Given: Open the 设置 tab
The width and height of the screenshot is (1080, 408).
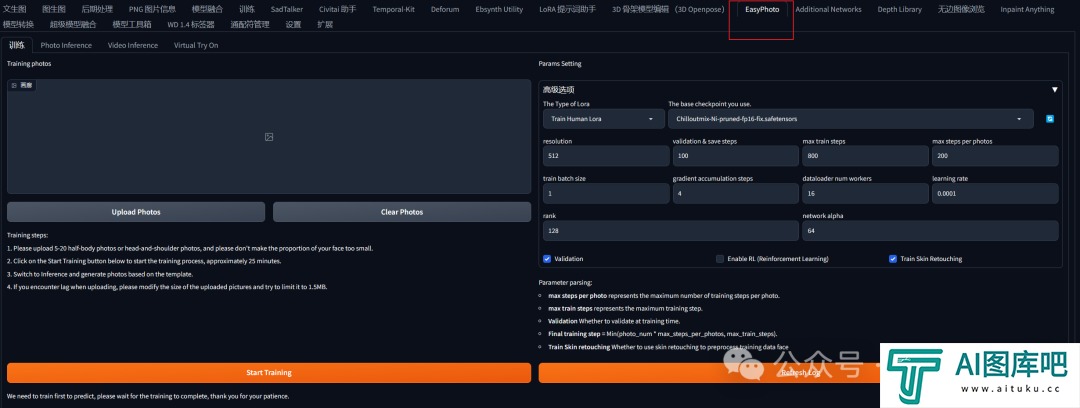Looking at the screenshot, I should (x=293, y=24).
